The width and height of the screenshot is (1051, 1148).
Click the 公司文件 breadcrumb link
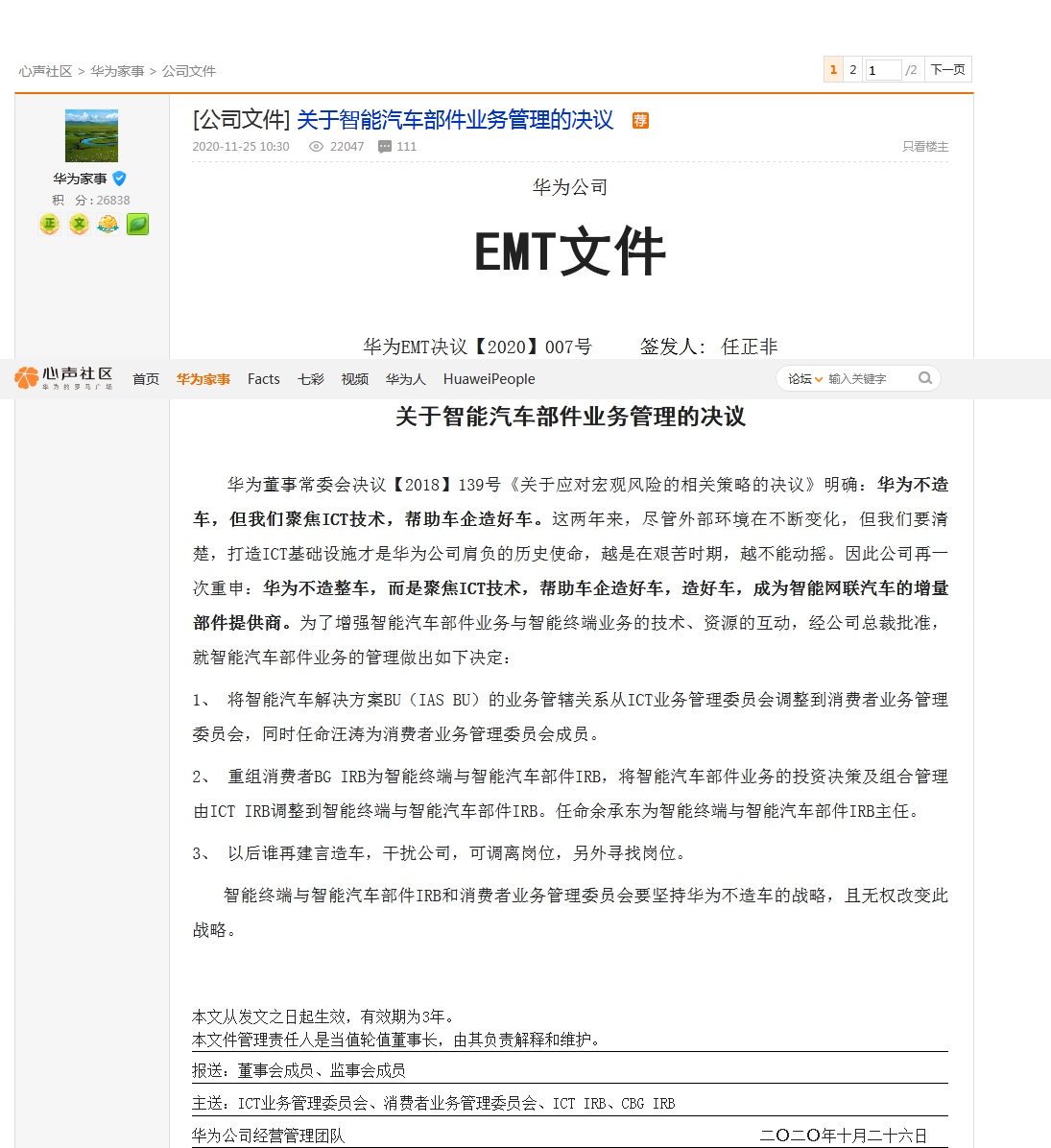[189, 71]
